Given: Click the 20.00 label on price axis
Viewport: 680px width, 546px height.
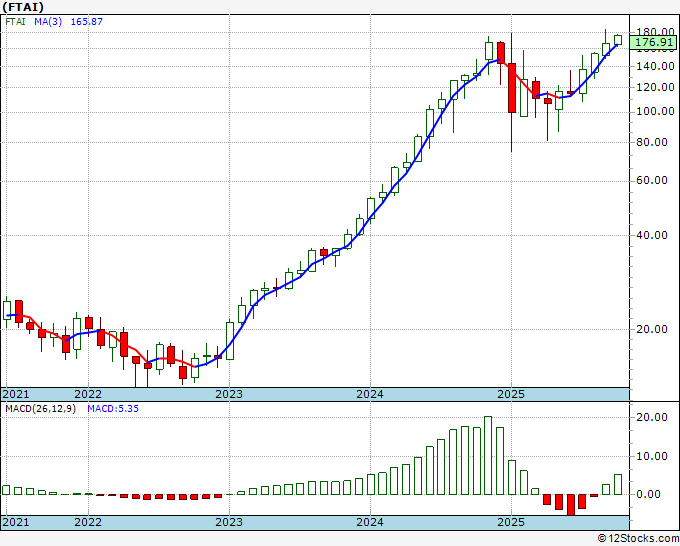Looking at the screenshot, I should (x=652, y=329).
